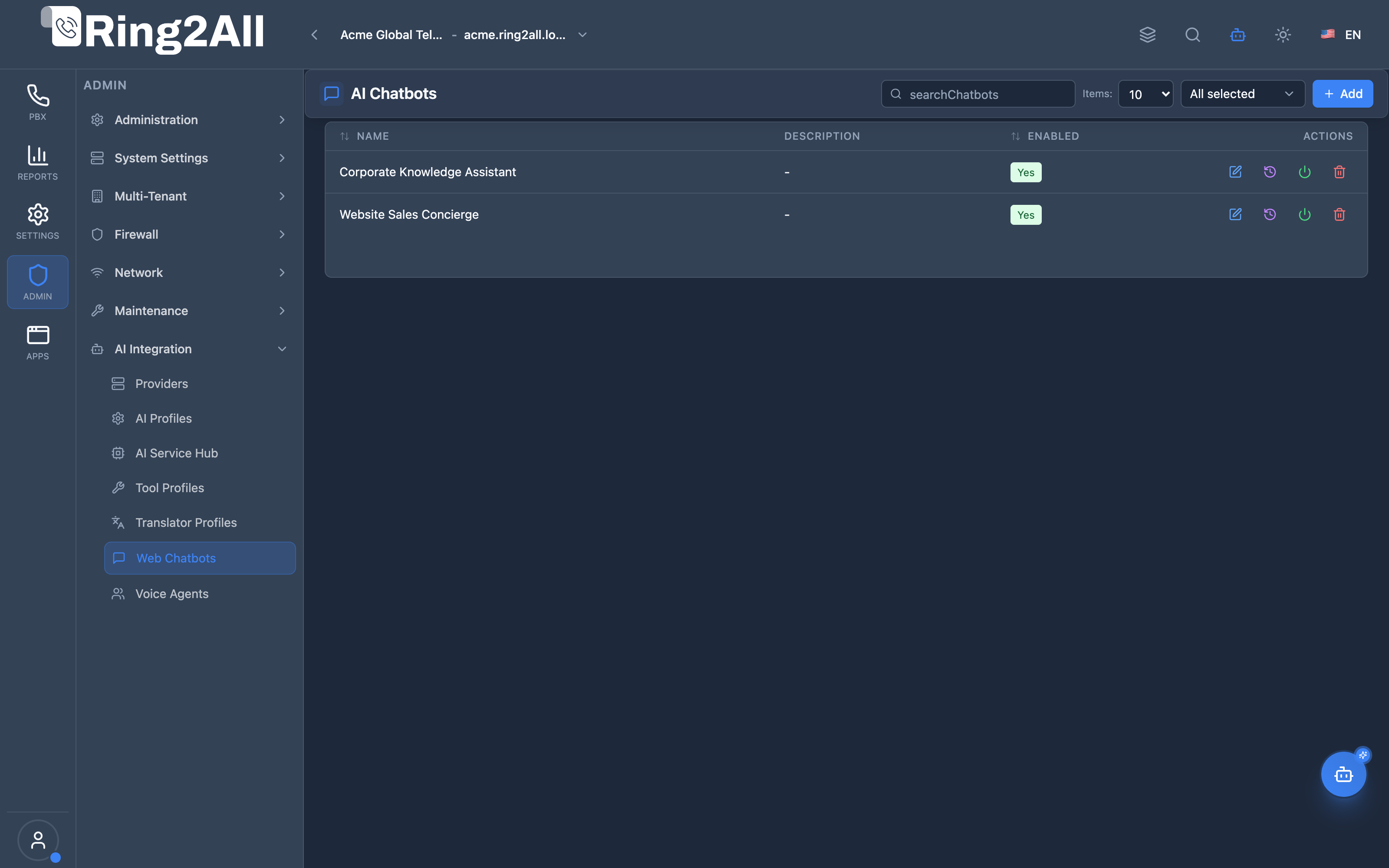1389x868 pixels.
Task: Expand the Administration menu
Action: click(x=189, y=119)
